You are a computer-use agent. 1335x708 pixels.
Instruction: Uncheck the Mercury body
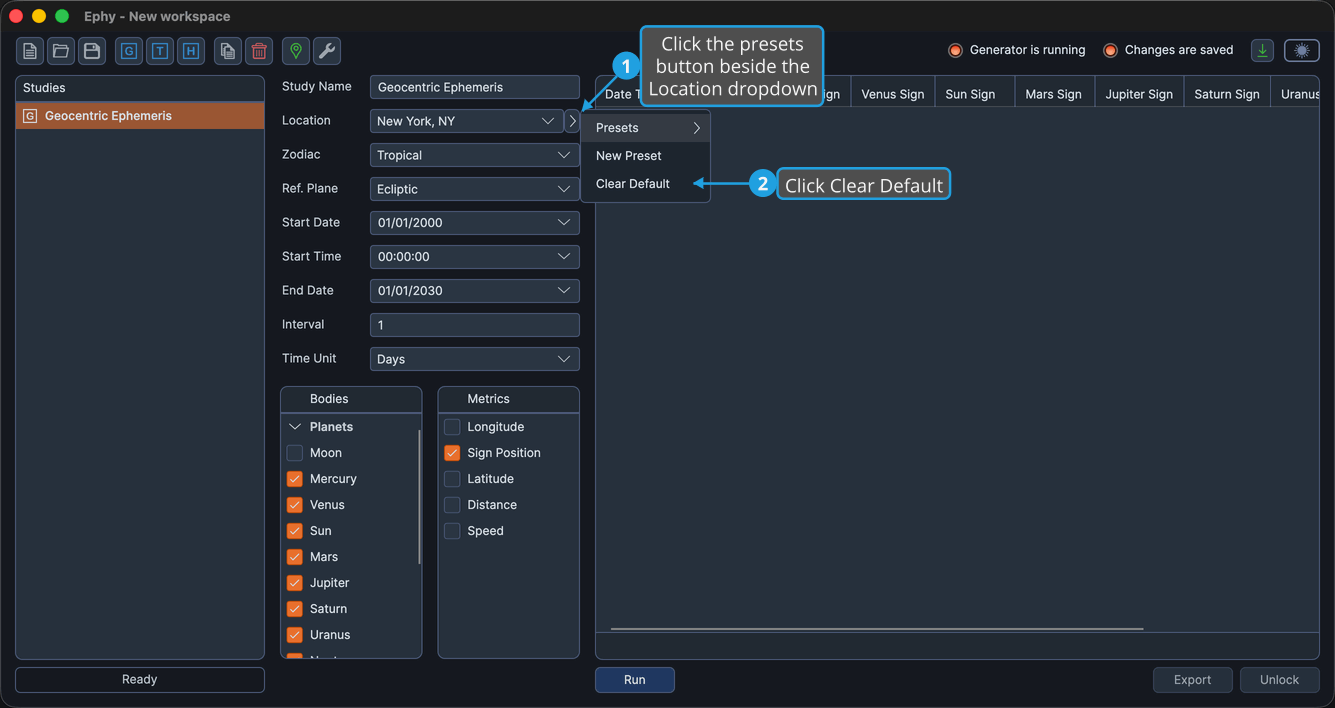click(x=295, y=479)
